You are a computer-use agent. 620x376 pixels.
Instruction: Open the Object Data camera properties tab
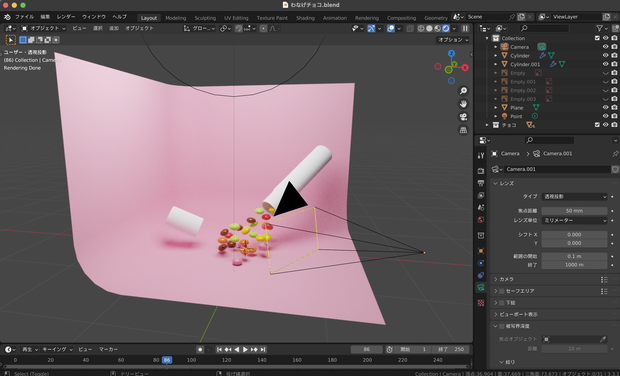click(x=481, y=287)
